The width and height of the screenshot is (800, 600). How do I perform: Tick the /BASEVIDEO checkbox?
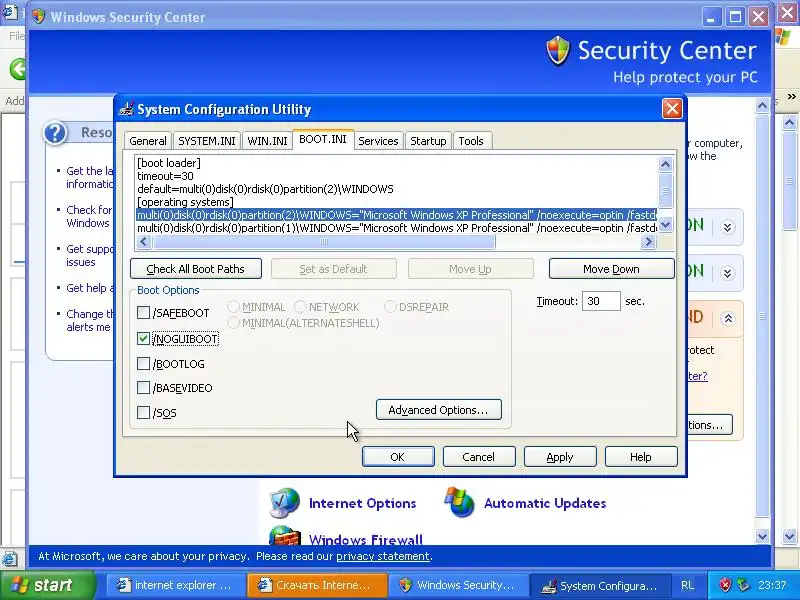143,388
